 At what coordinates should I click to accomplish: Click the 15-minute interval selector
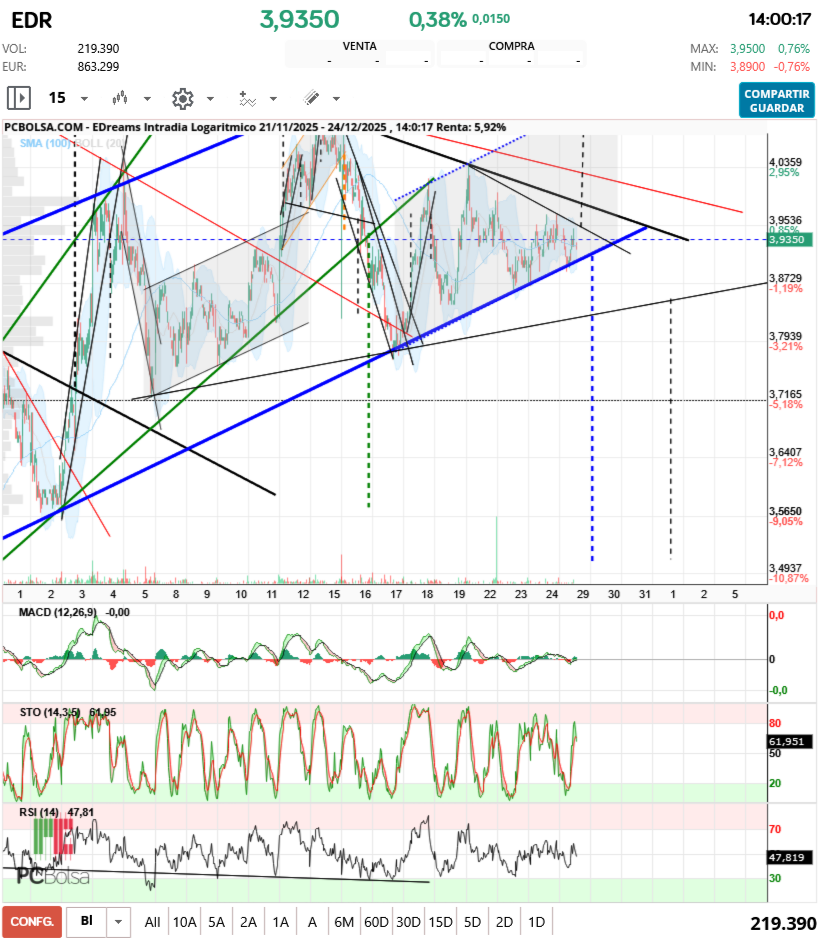tap(58, 98)
